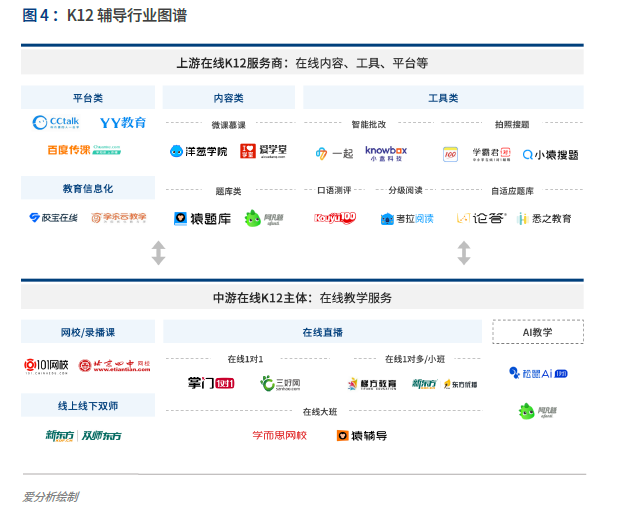Click the 考拉阅读 logo
The image size is (623, 521).
tap(407, 218)
